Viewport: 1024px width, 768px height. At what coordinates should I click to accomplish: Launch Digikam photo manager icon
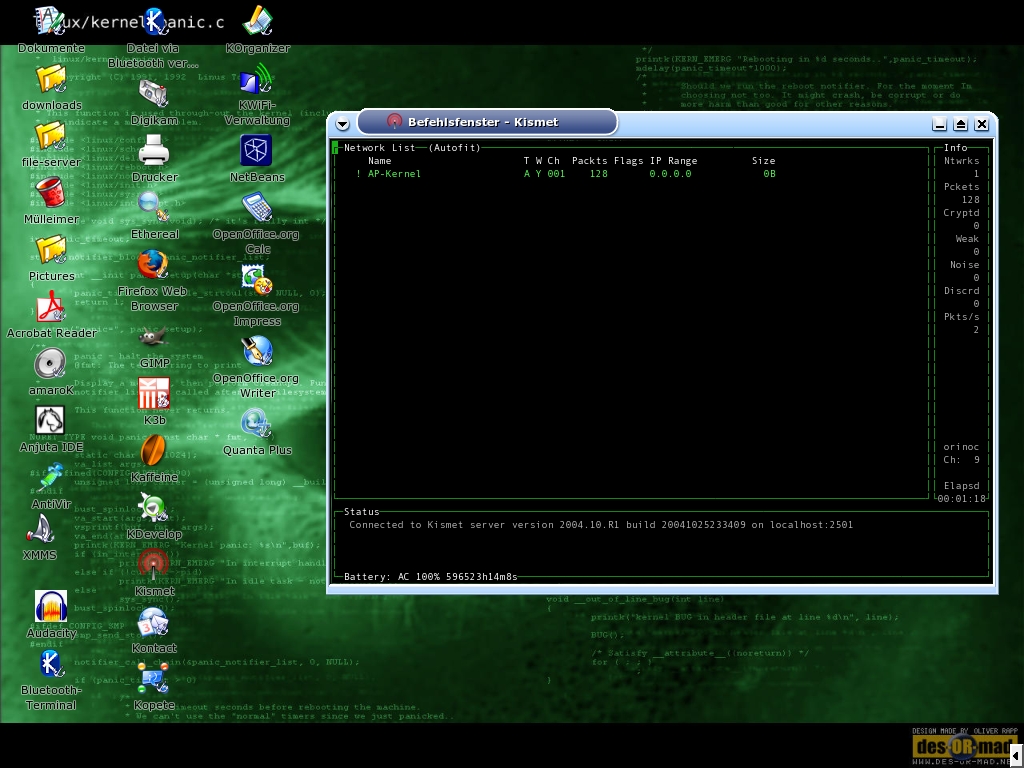154,93
